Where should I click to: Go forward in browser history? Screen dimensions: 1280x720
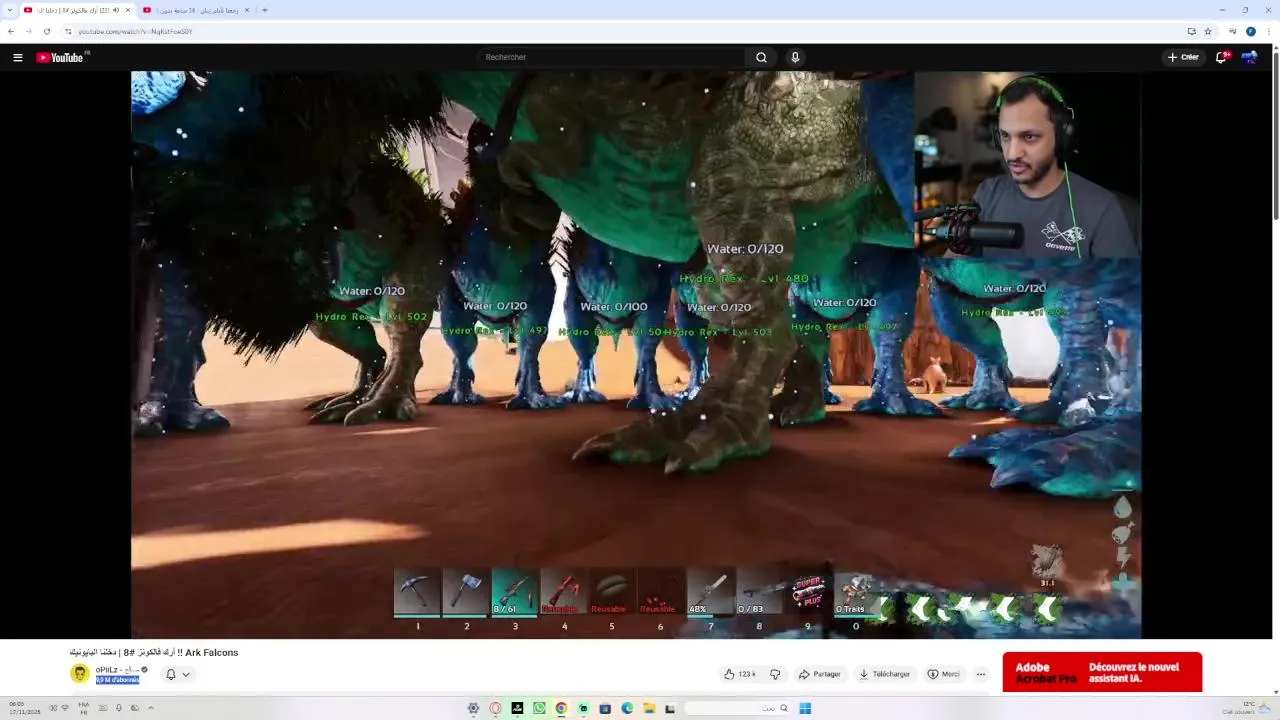(x=28, y=31)
